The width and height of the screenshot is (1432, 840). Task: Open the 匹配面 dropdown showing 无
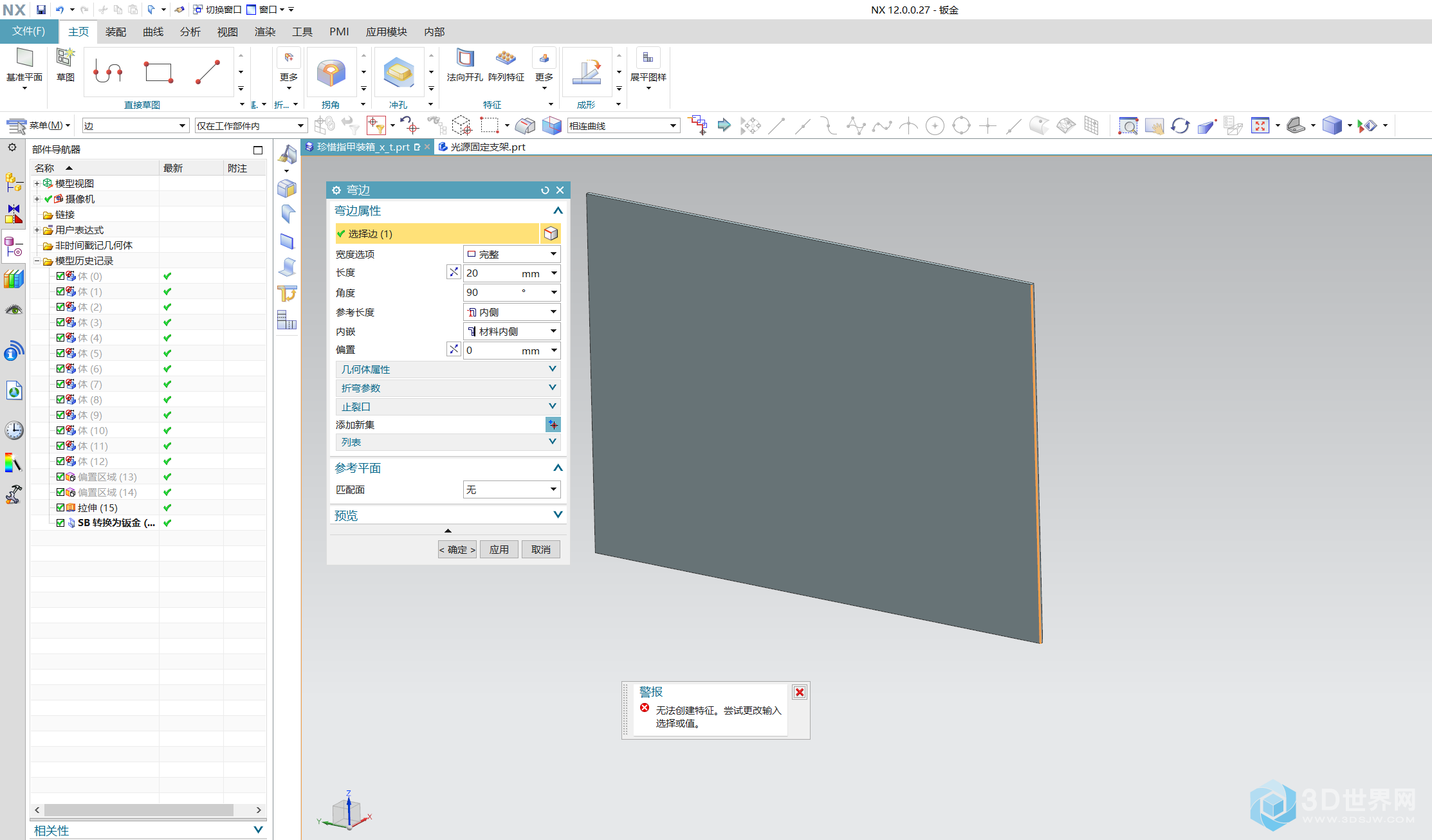click(511, 490)
